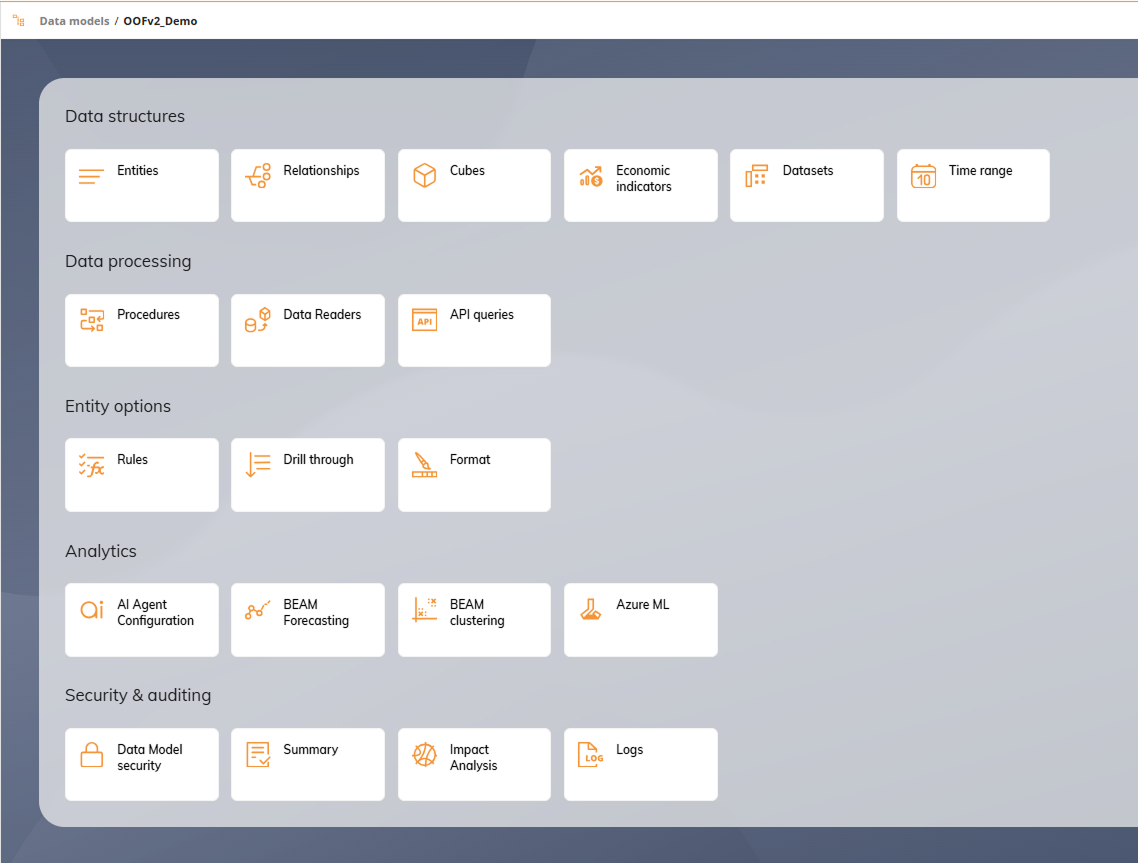Screen dimensions: 1138x863
Task: Click the Data Model security lock icon
Action: point(91,755)
